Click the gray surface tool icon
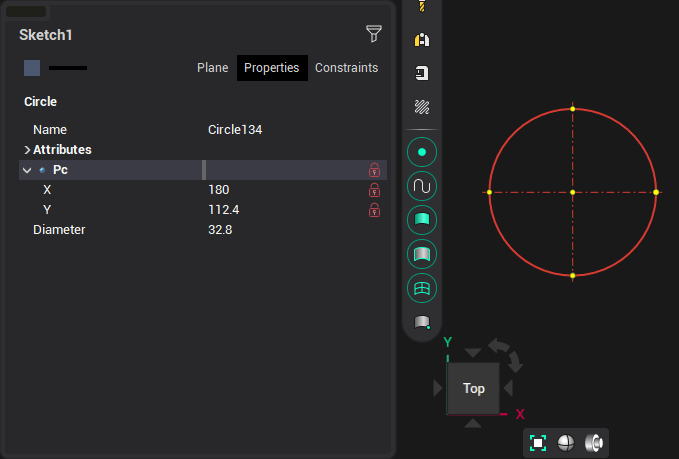The image size is (679, 459). click(x=422, y=254)
